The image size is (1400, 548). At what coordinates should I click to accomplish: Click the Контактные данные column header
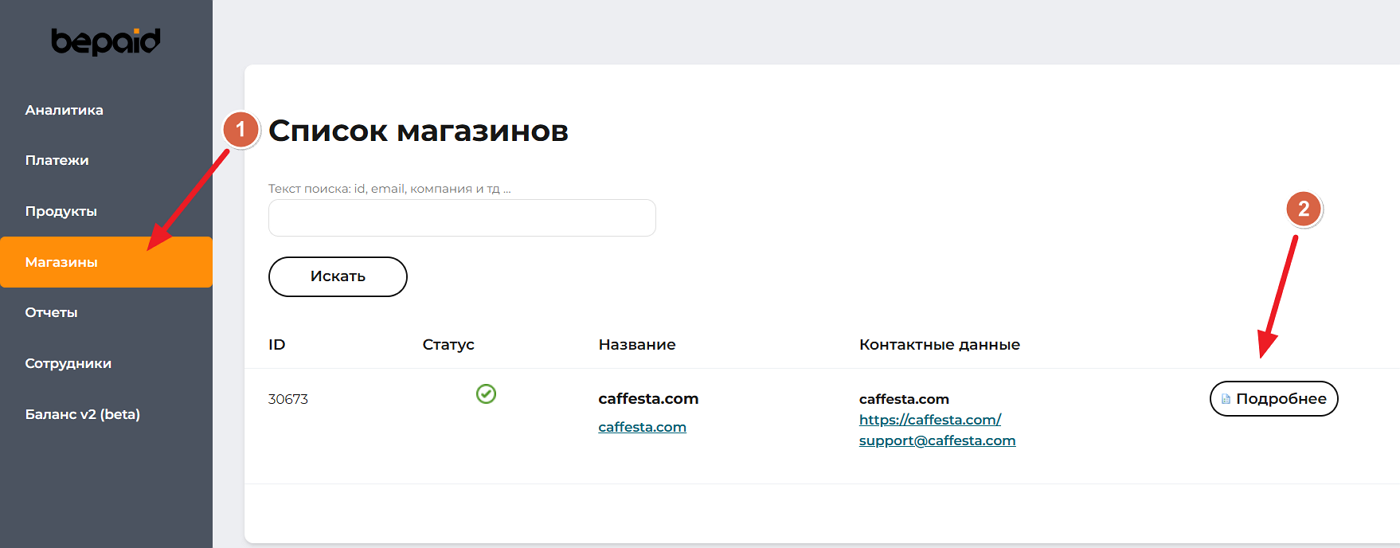click(939, 345)
